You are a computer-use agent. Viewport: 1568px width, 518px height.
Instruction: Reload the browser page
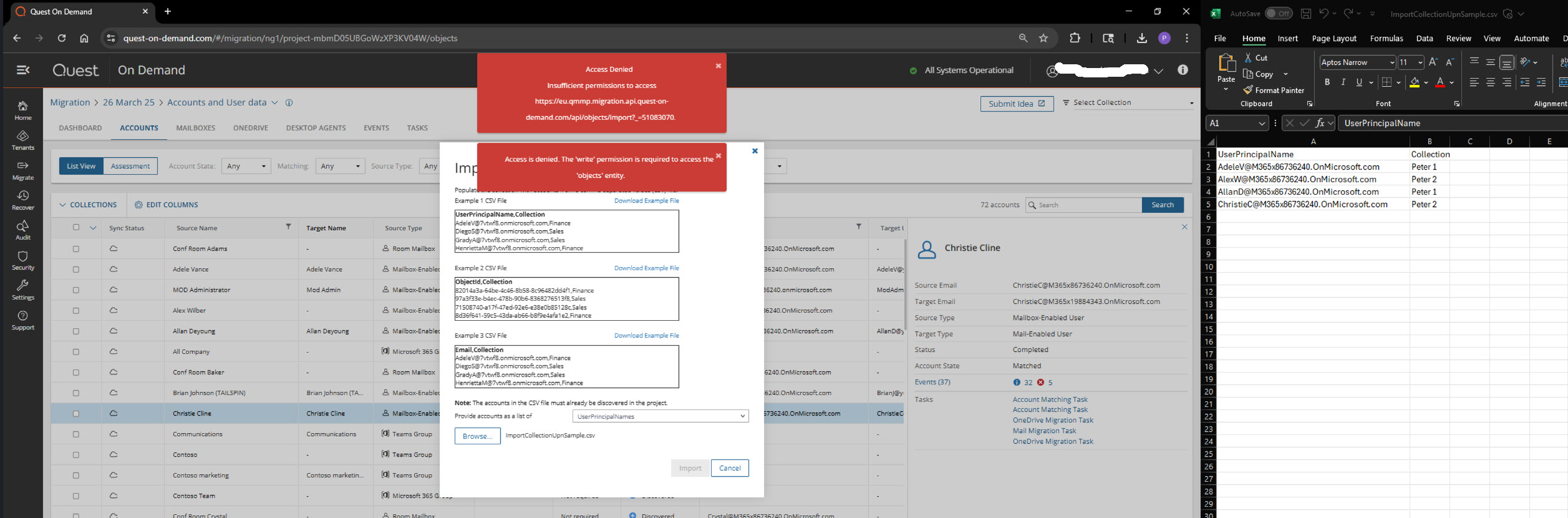[x=62, y=38]
